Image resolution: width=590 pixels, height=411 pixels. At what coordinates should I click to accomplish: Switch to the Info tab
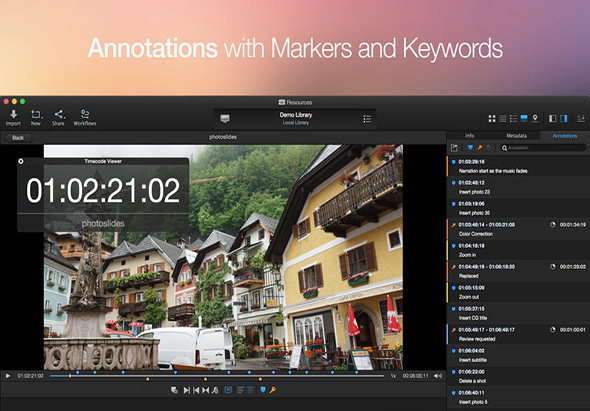pyautogui.click(x=470, y=135)
